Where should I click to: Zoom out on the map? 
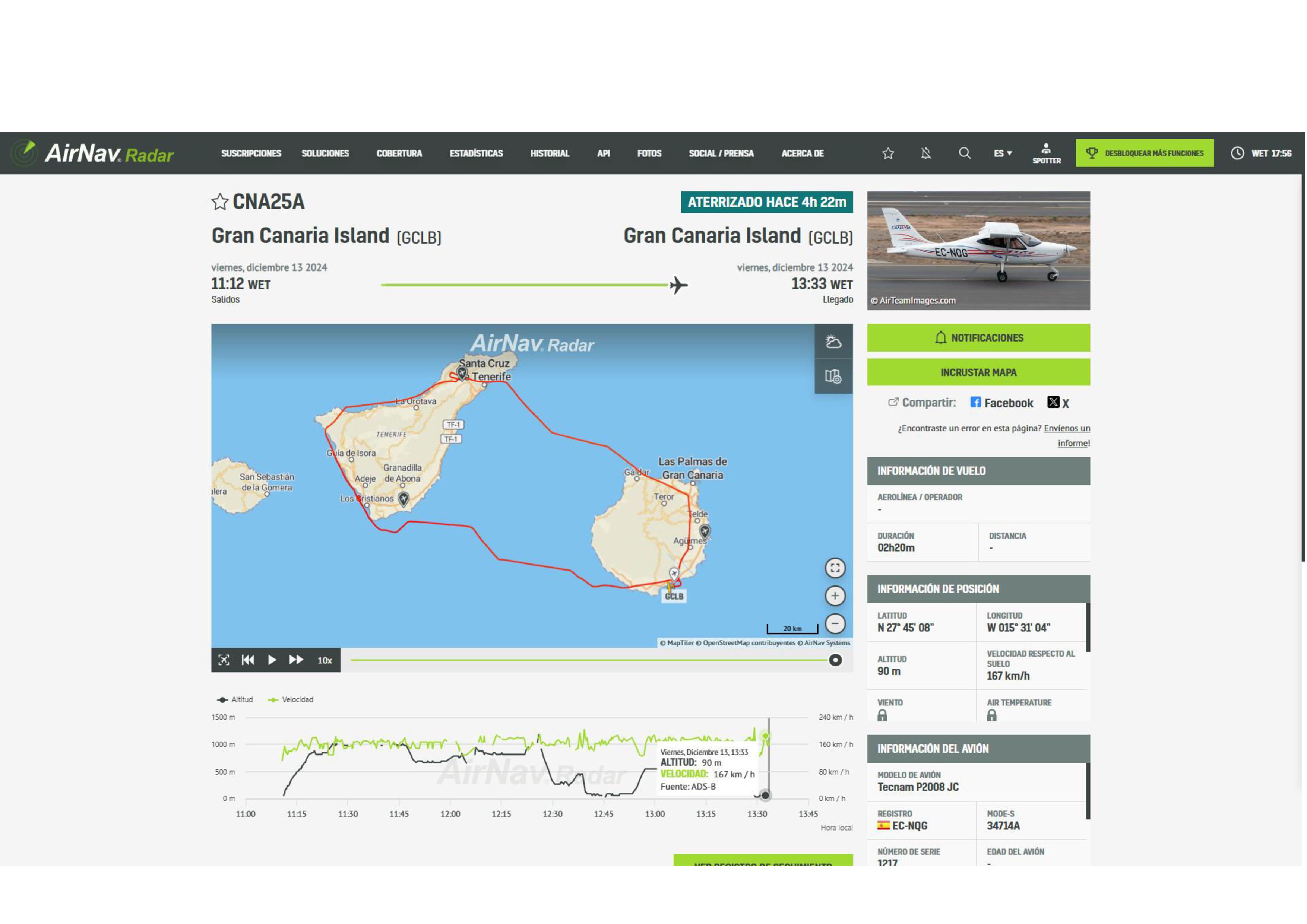[x=835, y=623]
